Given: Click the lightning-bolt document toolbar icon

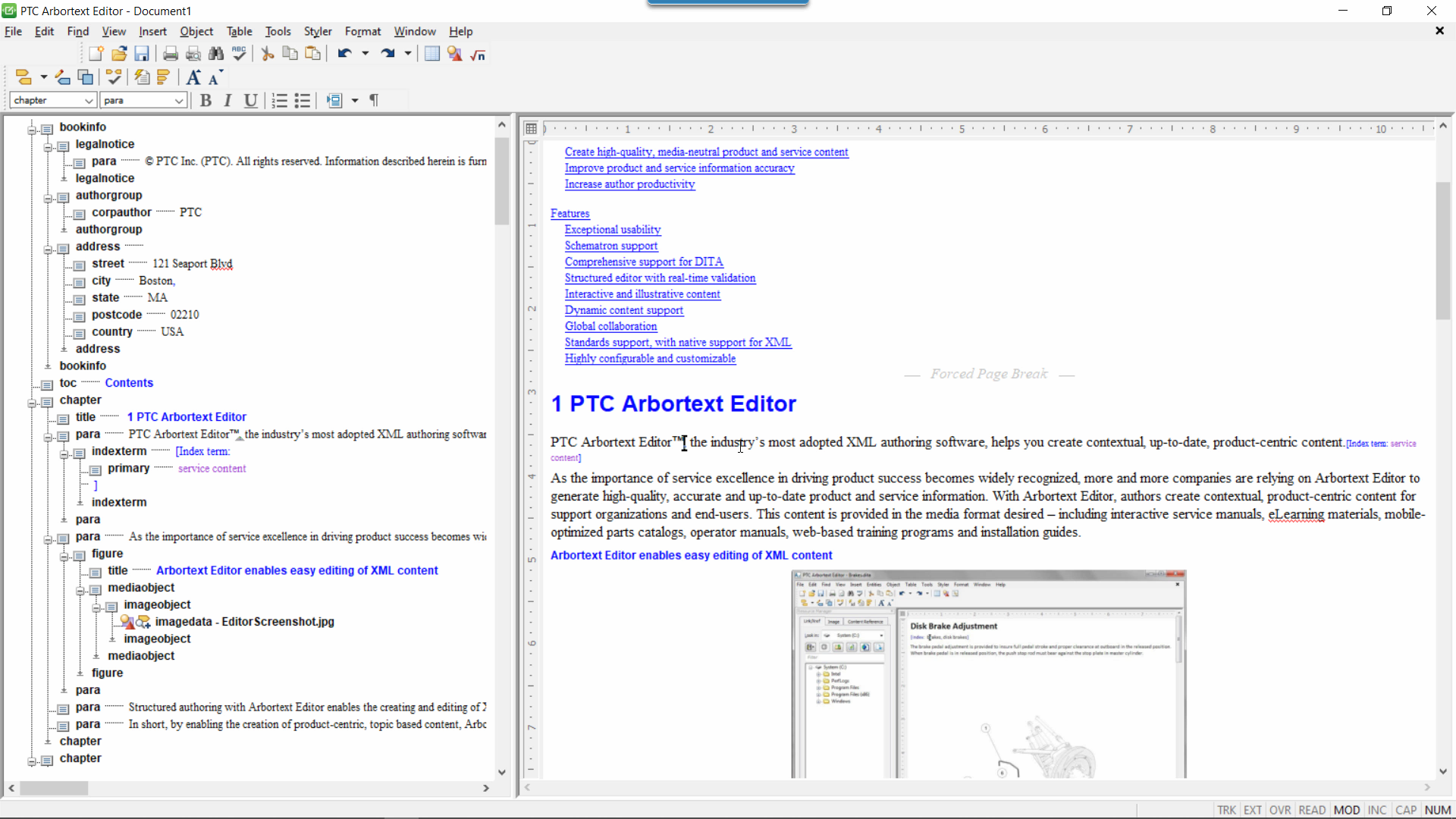Looking at the screenshot, I should (x=142, y=77).
